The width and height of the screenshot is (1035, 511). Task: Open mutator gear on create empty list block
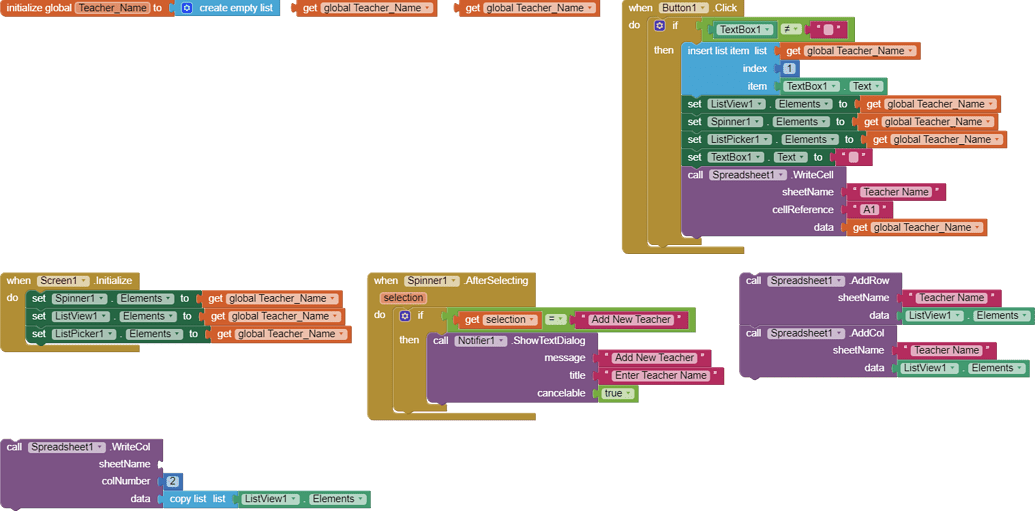point(186,9)
